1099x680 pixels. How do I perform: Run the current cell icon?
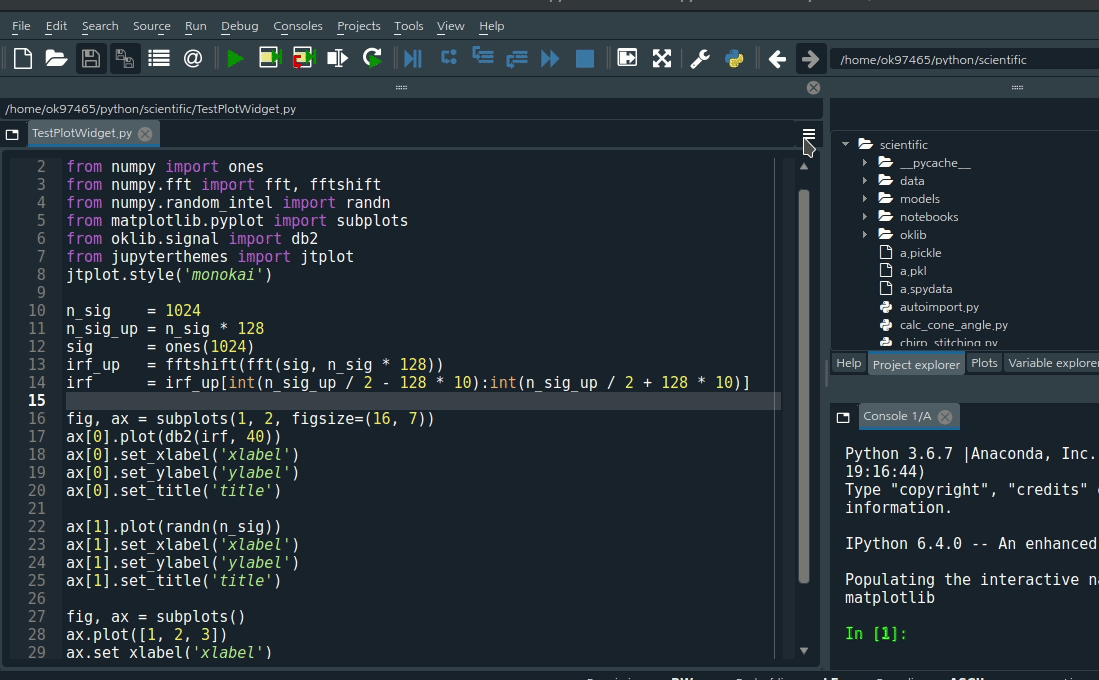[x=270, y=58]
